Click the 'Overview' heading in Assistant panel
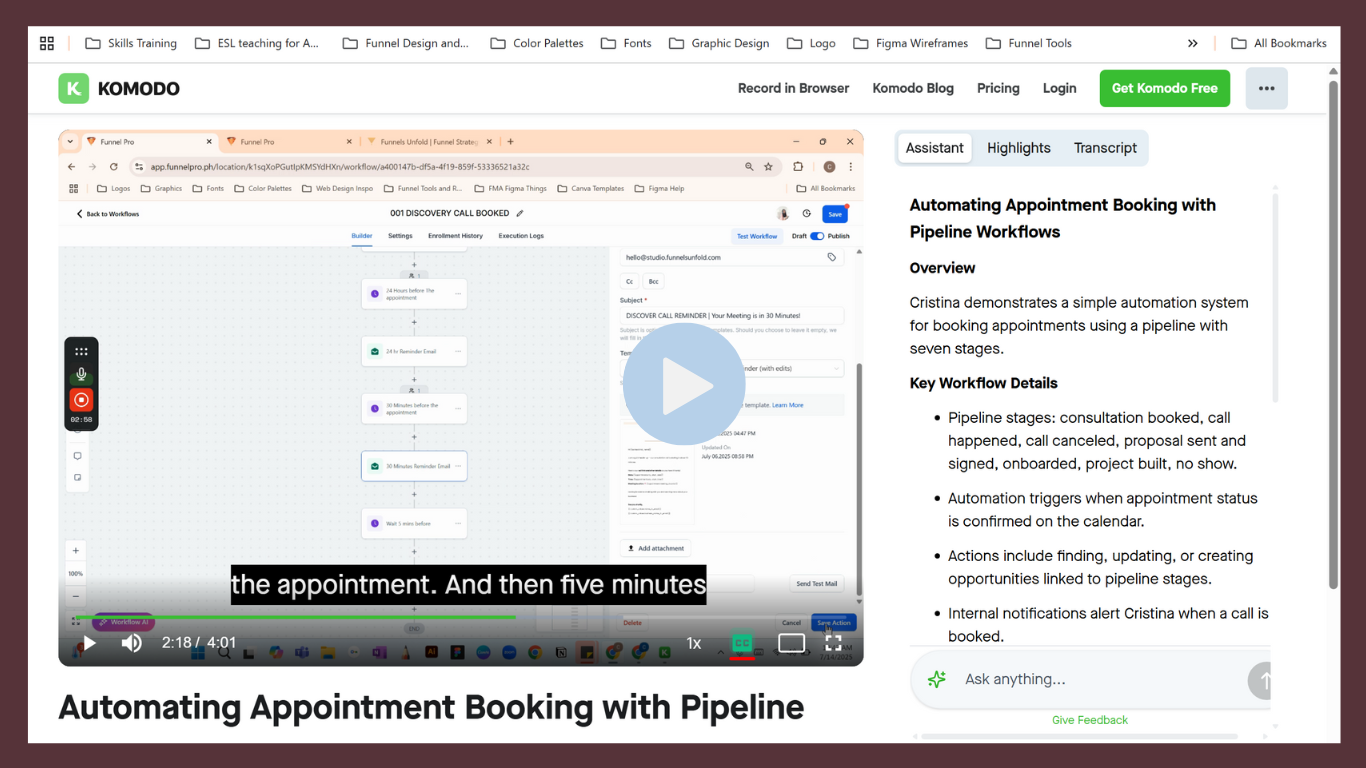1366x768 pixels. 942,268
